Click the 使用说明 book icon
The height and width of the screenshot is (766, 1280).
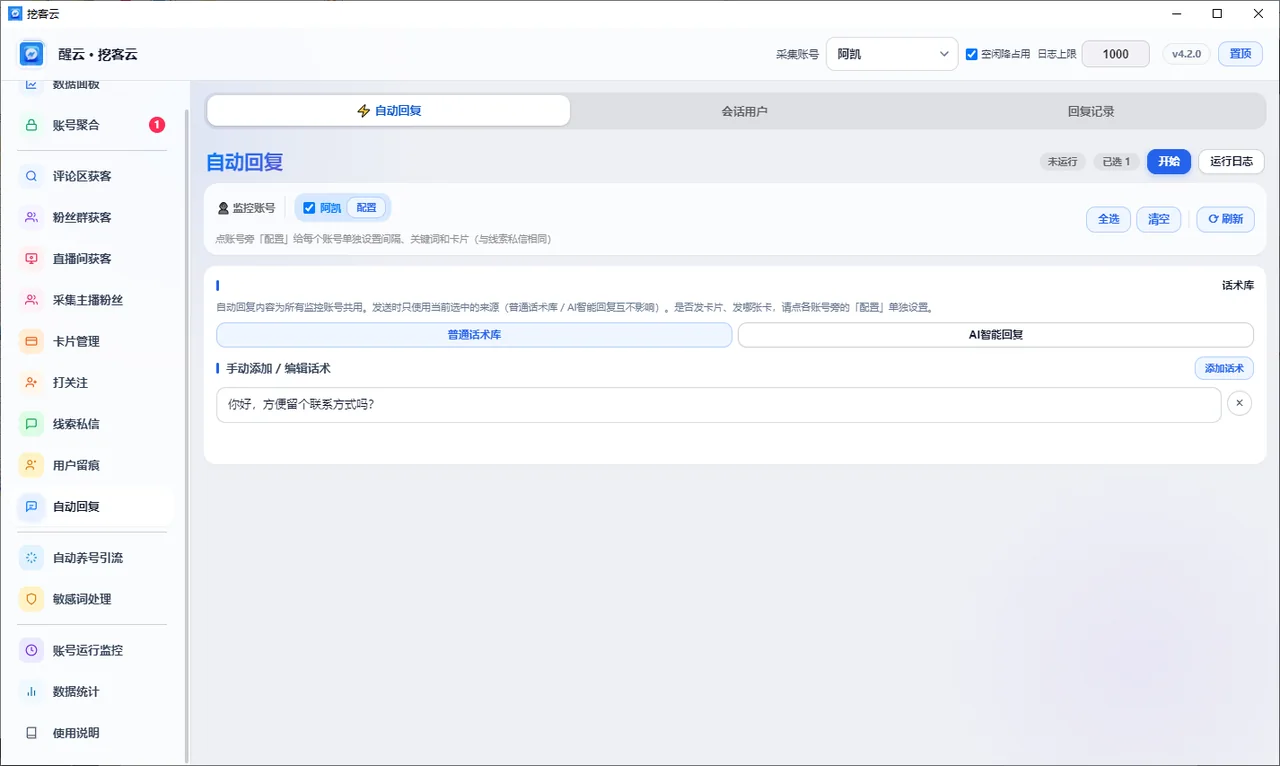pyautogui.click(x=31, y=733)
